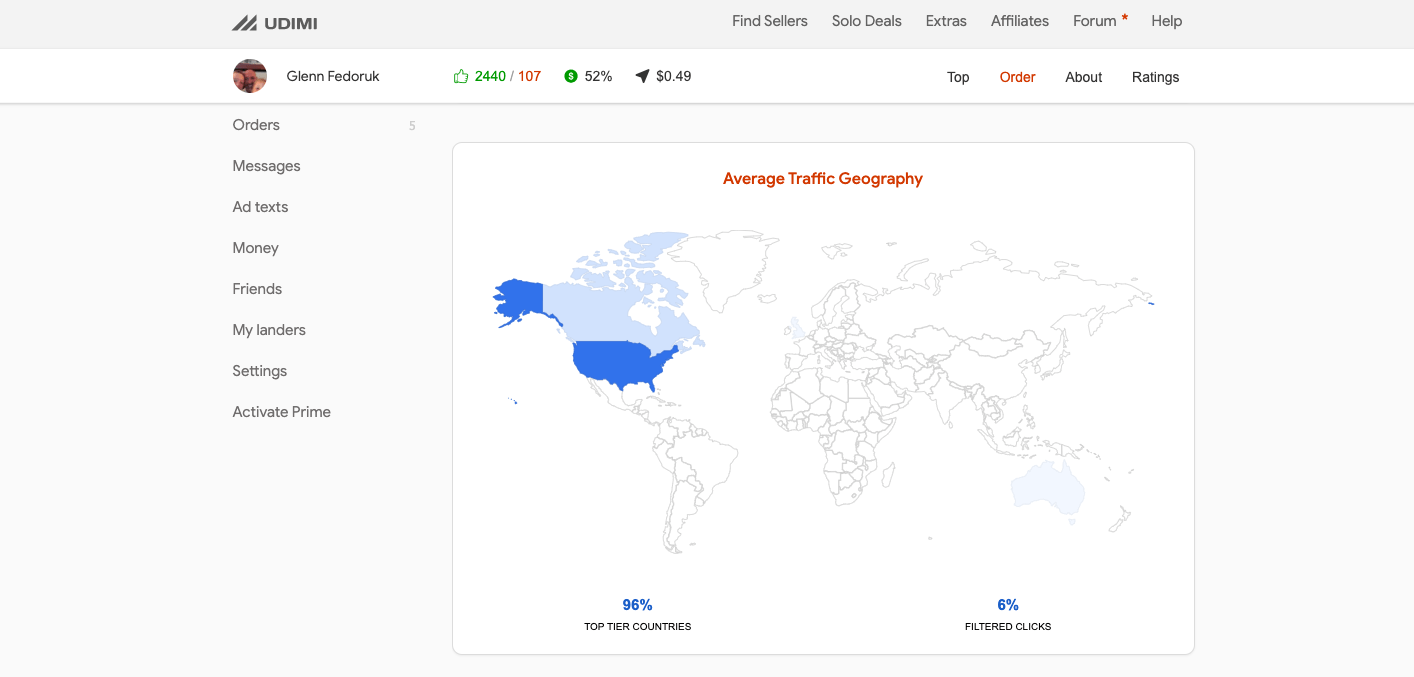
Task: Click the Udimi logo icon
Action: coord(244,23)
